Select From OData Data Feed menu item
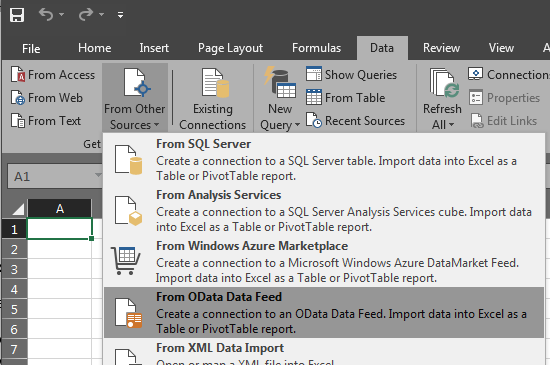The height and width of the screenshot is (365, 550). (324, 312)
